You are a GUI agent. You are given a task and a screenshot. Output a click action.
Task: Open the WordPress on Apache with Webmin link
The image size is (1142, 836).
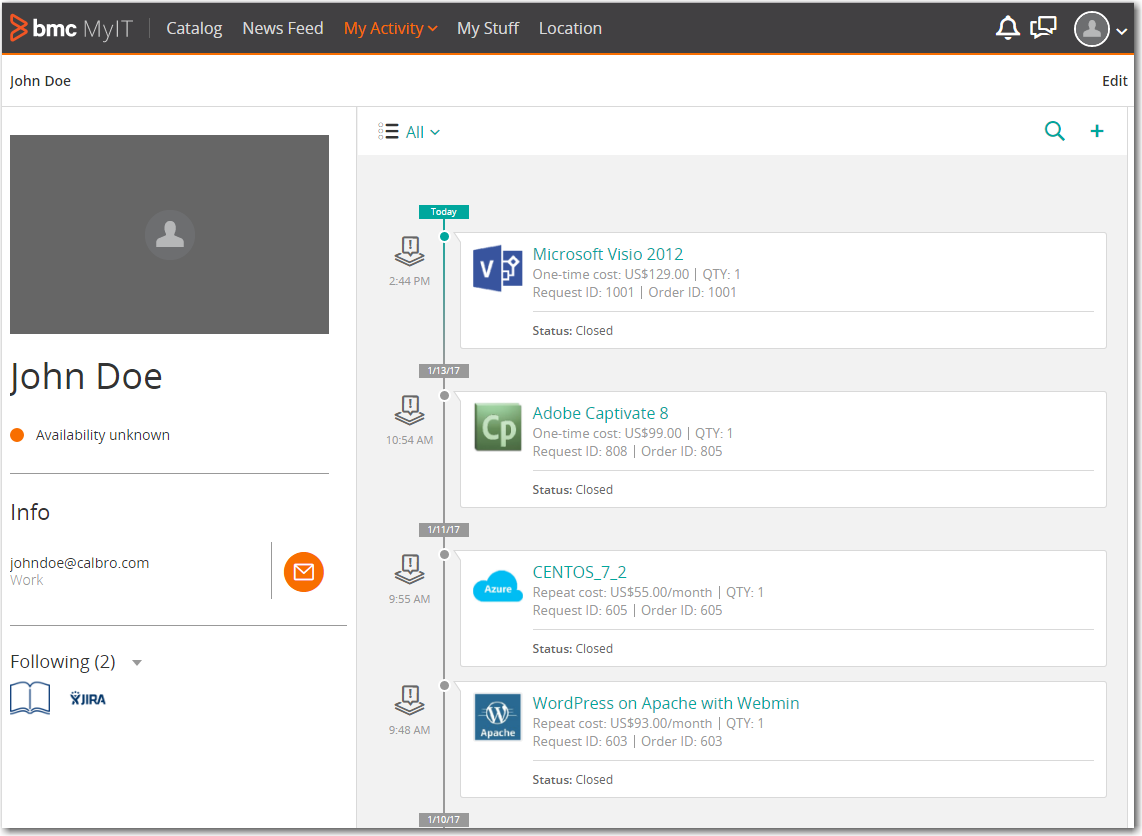click(x=665, y=703)
